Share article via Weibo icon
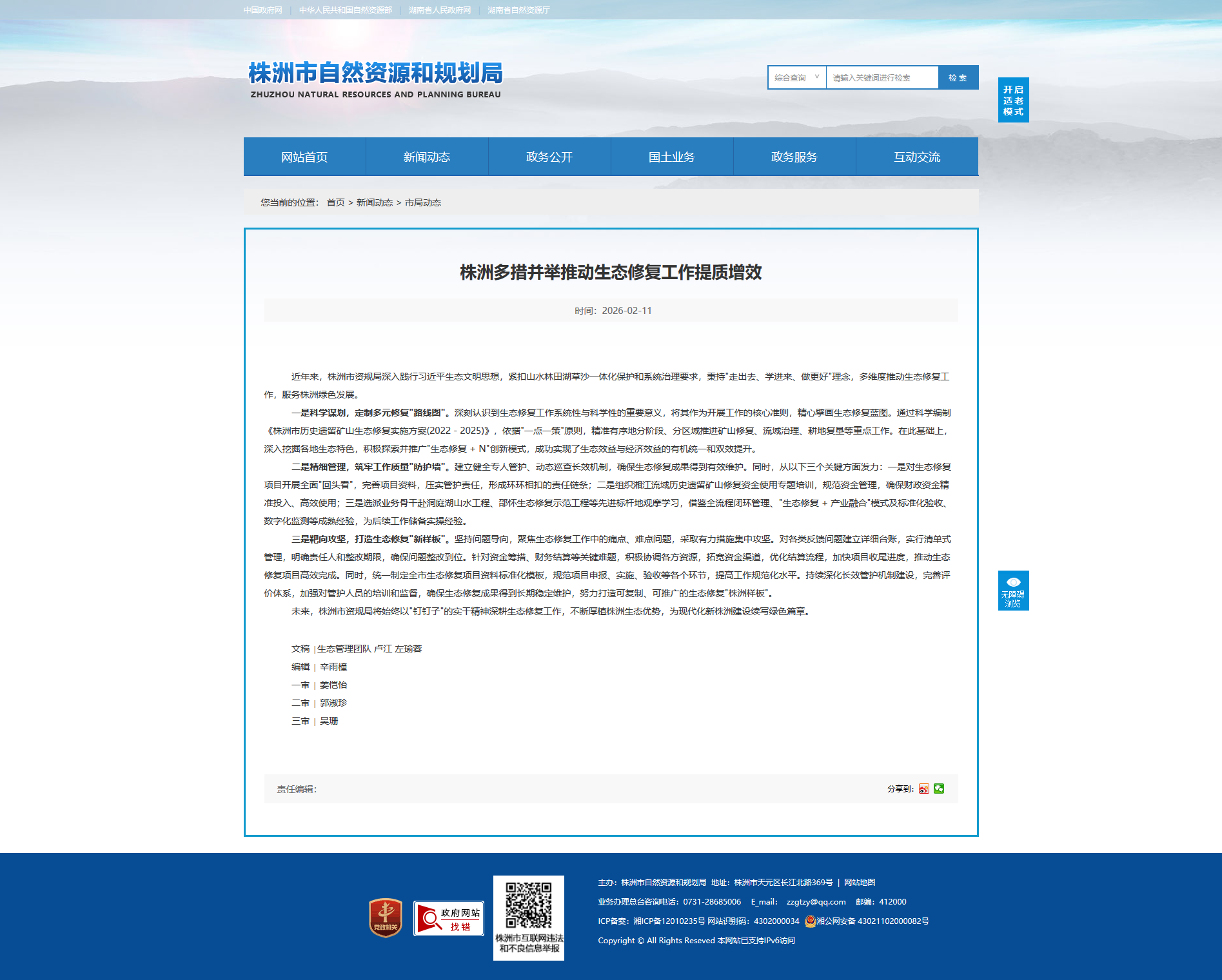The image size is (1222, 980). [923, 789]
